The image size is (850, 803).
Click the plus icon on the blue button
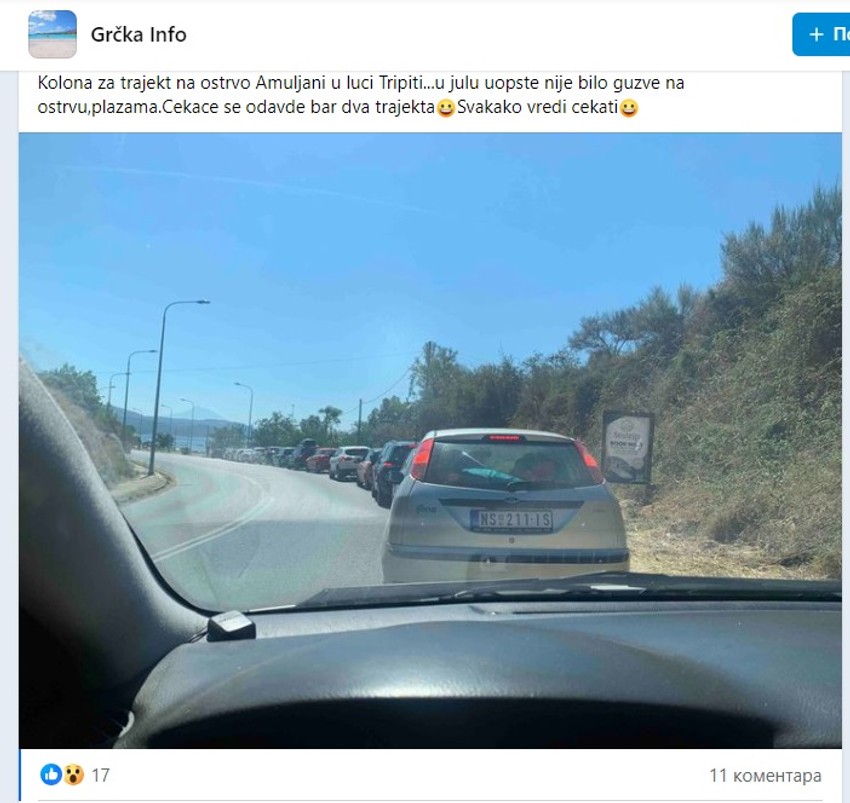[816, 35]
